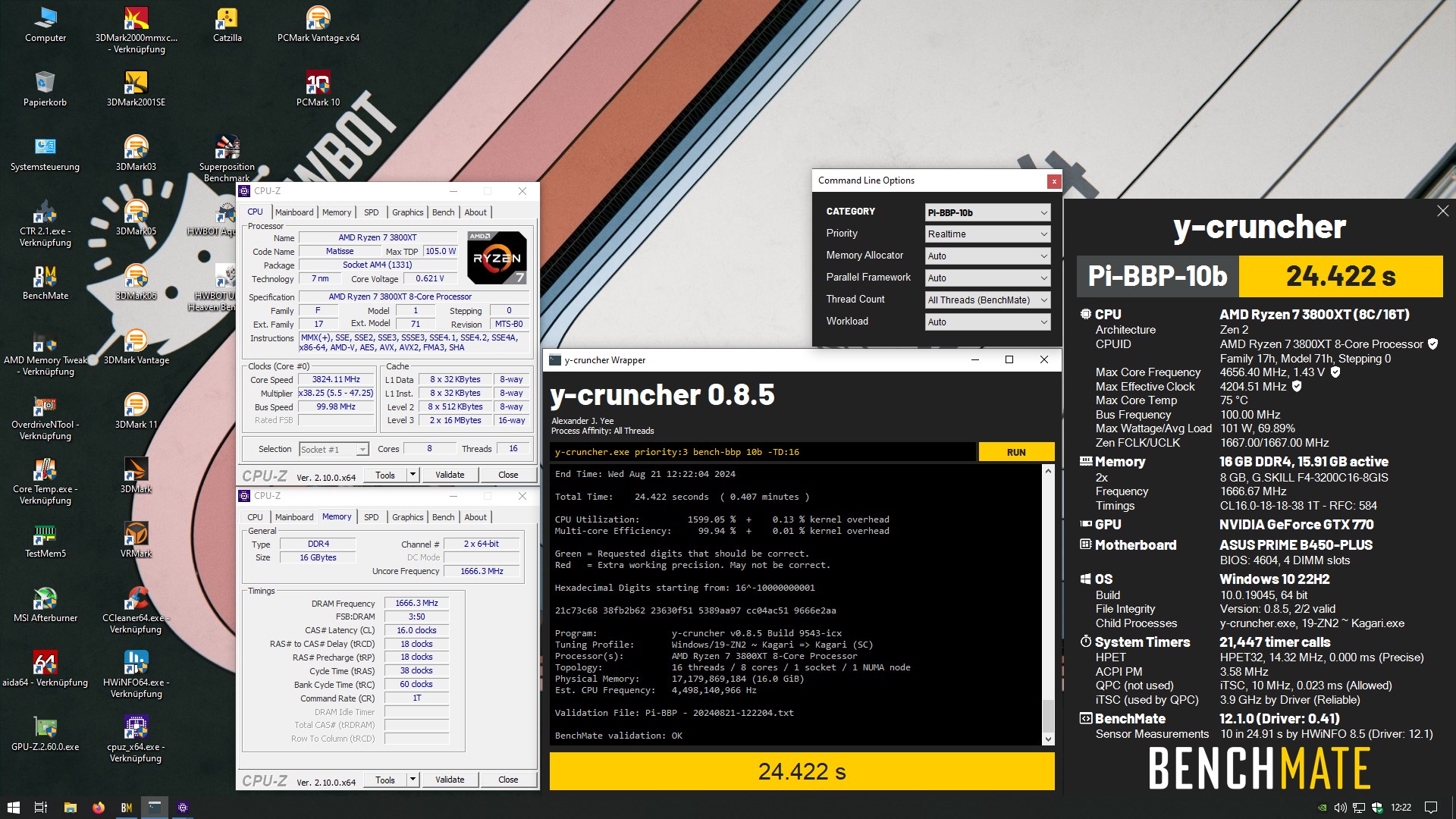Open MSI Afterburner desktop icon
1456x819 pixels.
pyautogui.click(x=45, y=605)
